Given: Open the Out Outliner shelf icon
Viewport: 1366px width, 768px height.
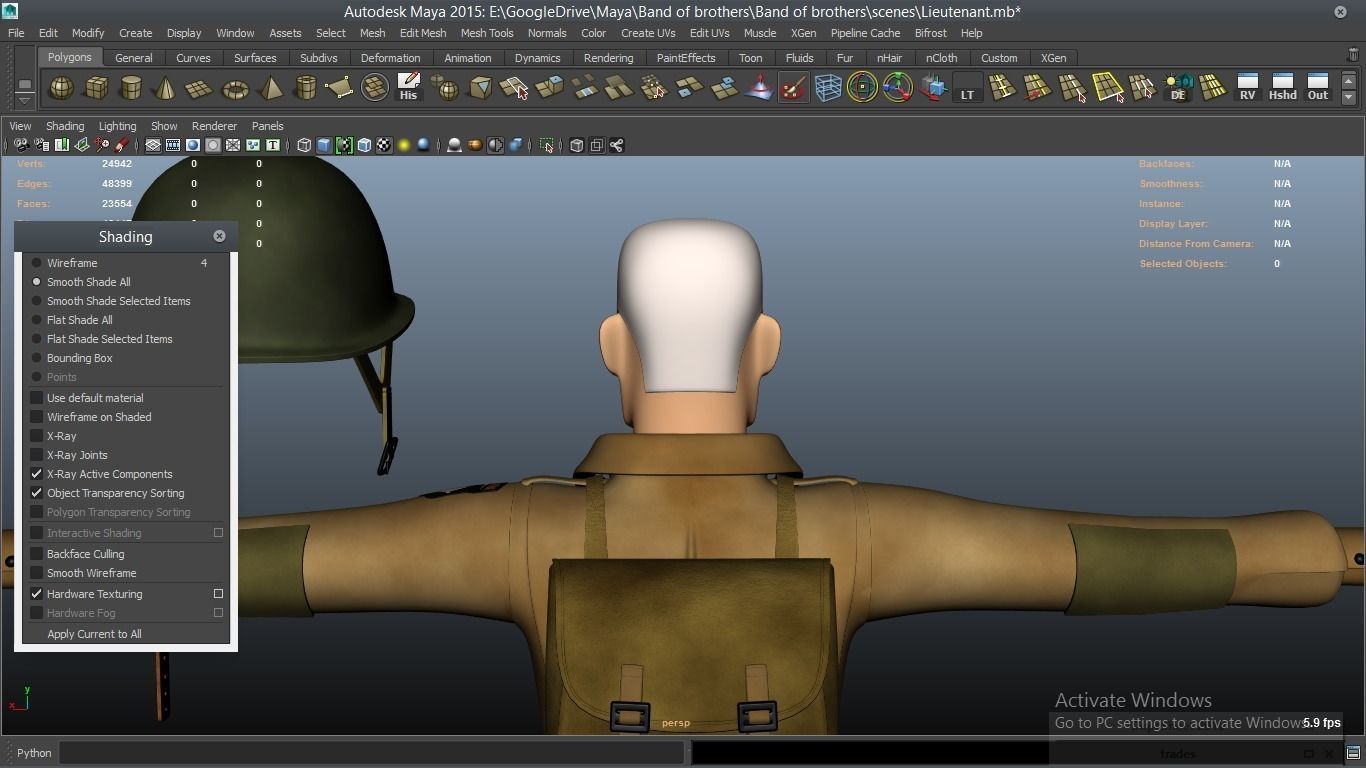Looking at the screenshot, I should click(1318, 88).
